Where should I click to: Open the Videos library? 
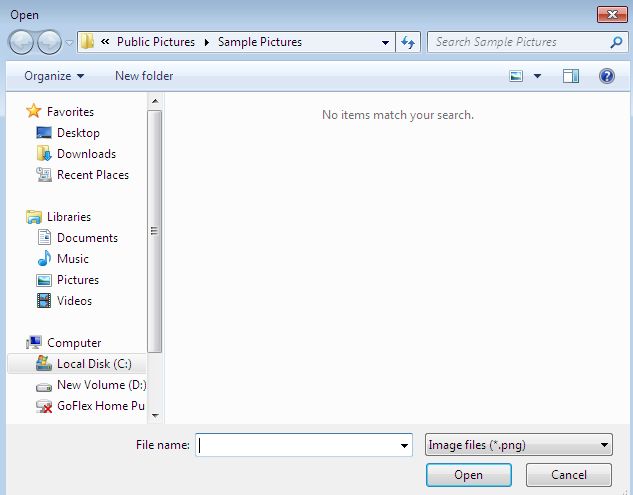point(74,301)
